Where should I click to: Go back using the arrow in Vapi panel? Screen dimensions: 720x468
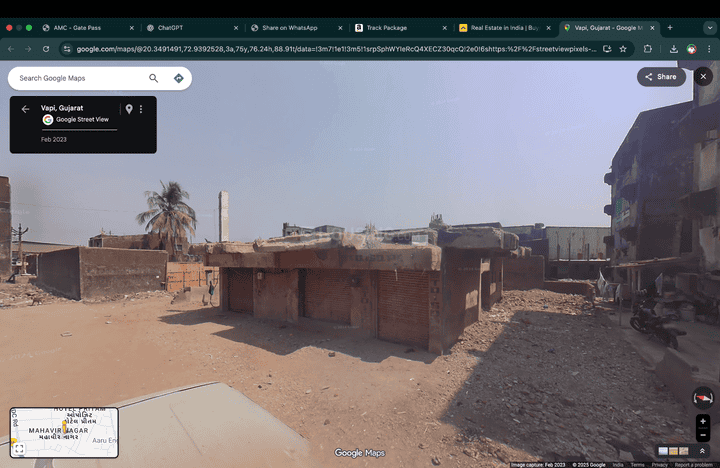click(x=25, y=109)
